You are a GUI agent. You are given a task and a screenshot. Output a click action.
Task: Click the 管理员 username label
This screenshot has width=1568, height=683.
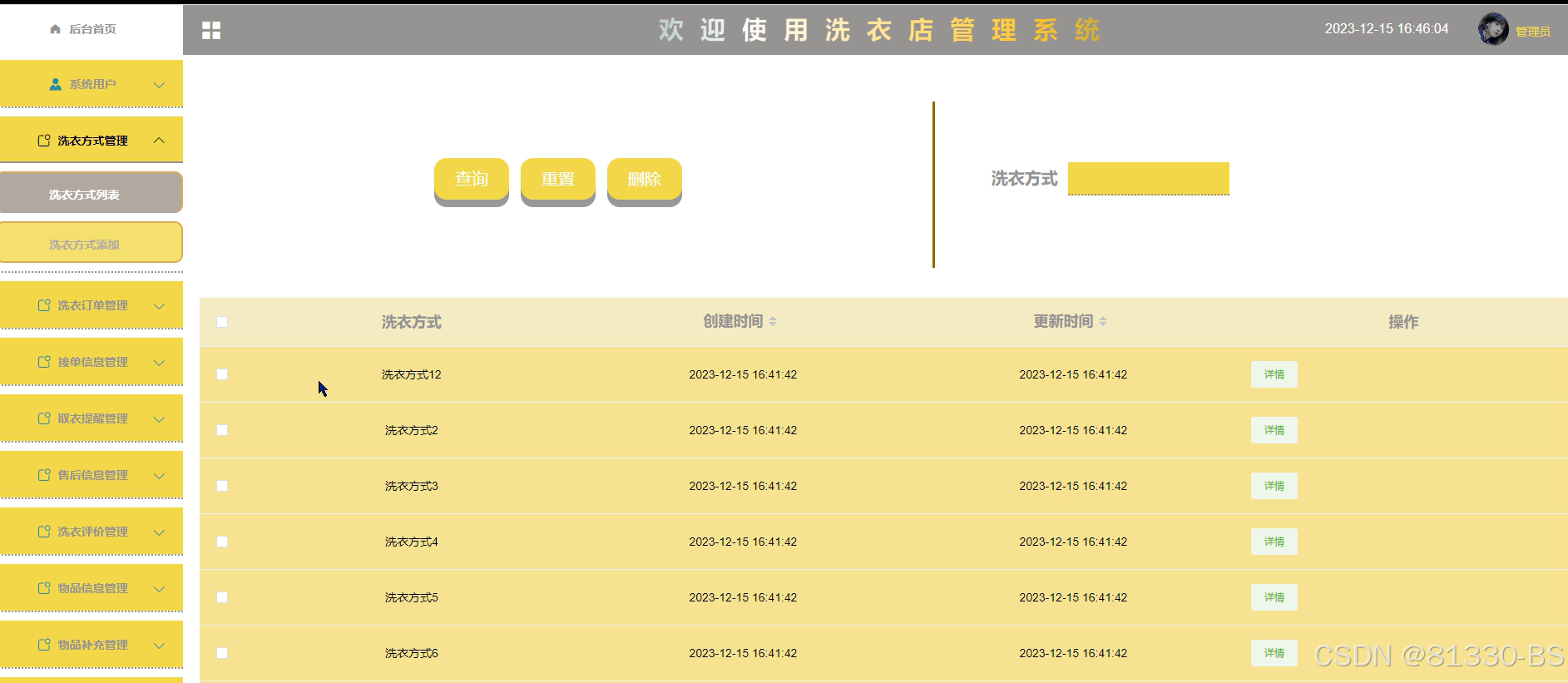[x=1533, y=32]
